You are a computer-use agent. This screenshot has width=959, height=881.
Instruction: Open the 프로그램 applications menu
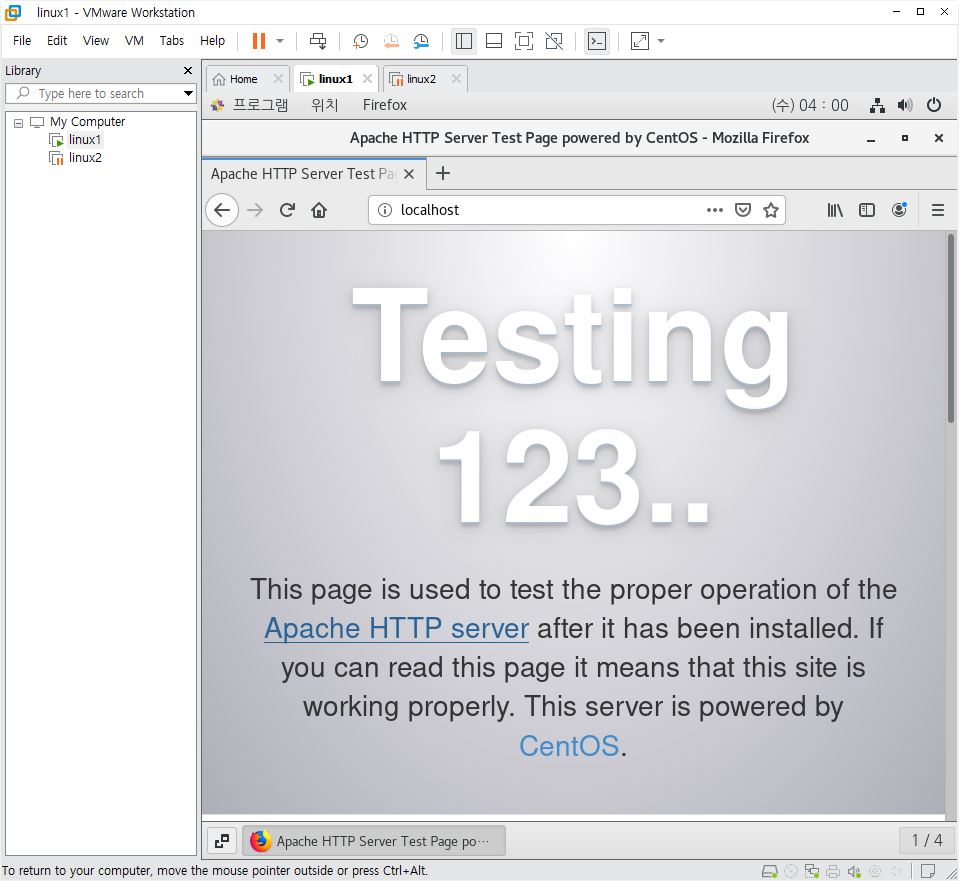(x=259, y=105)
